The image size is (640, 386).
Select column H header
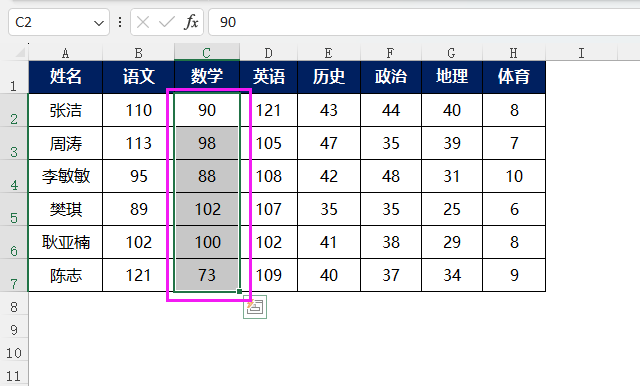514,53
